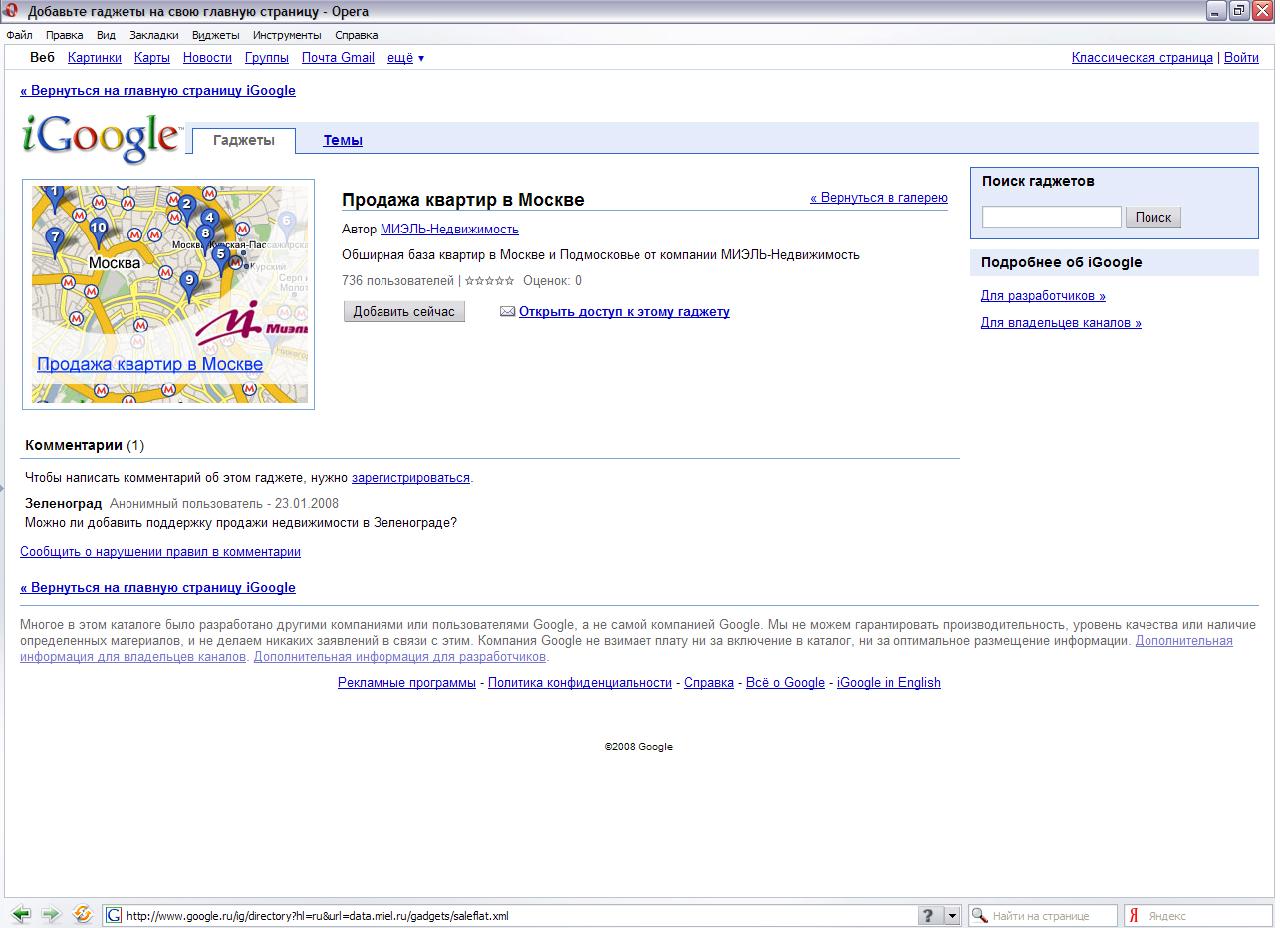Open the Рекламные программы footer link
The height and width of the screenshot is (930, 1280).
click(407, 683)
